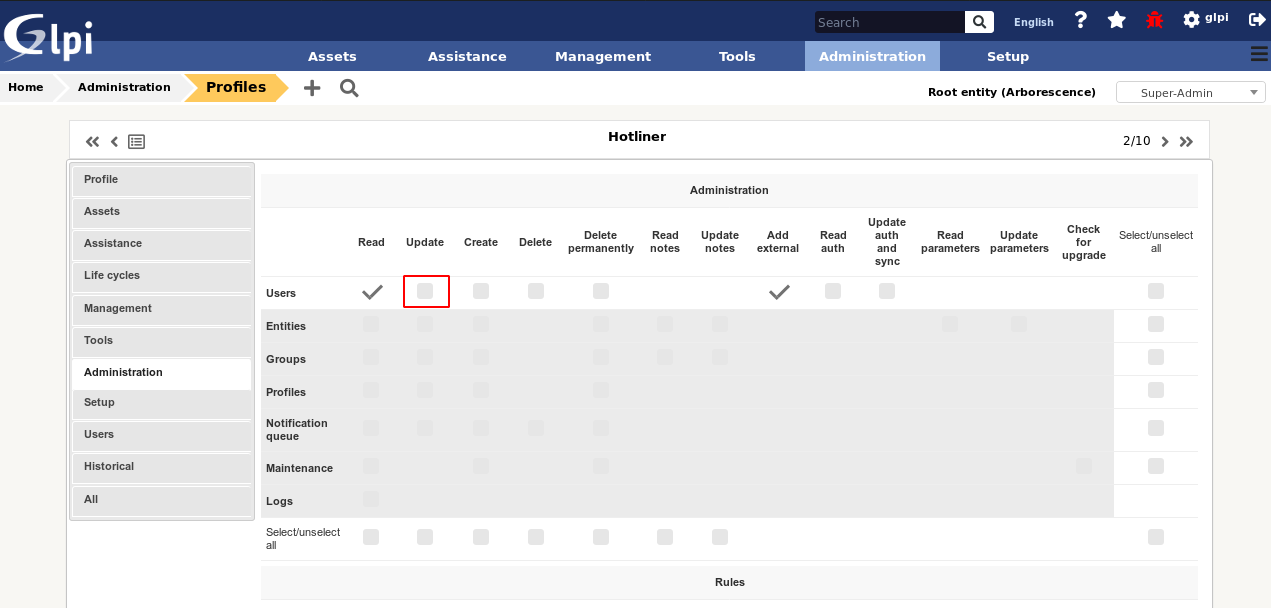This screenshot has height=608, width=1271.
Task: Click the saved searches star icon
Action: tap(1116, 19)
